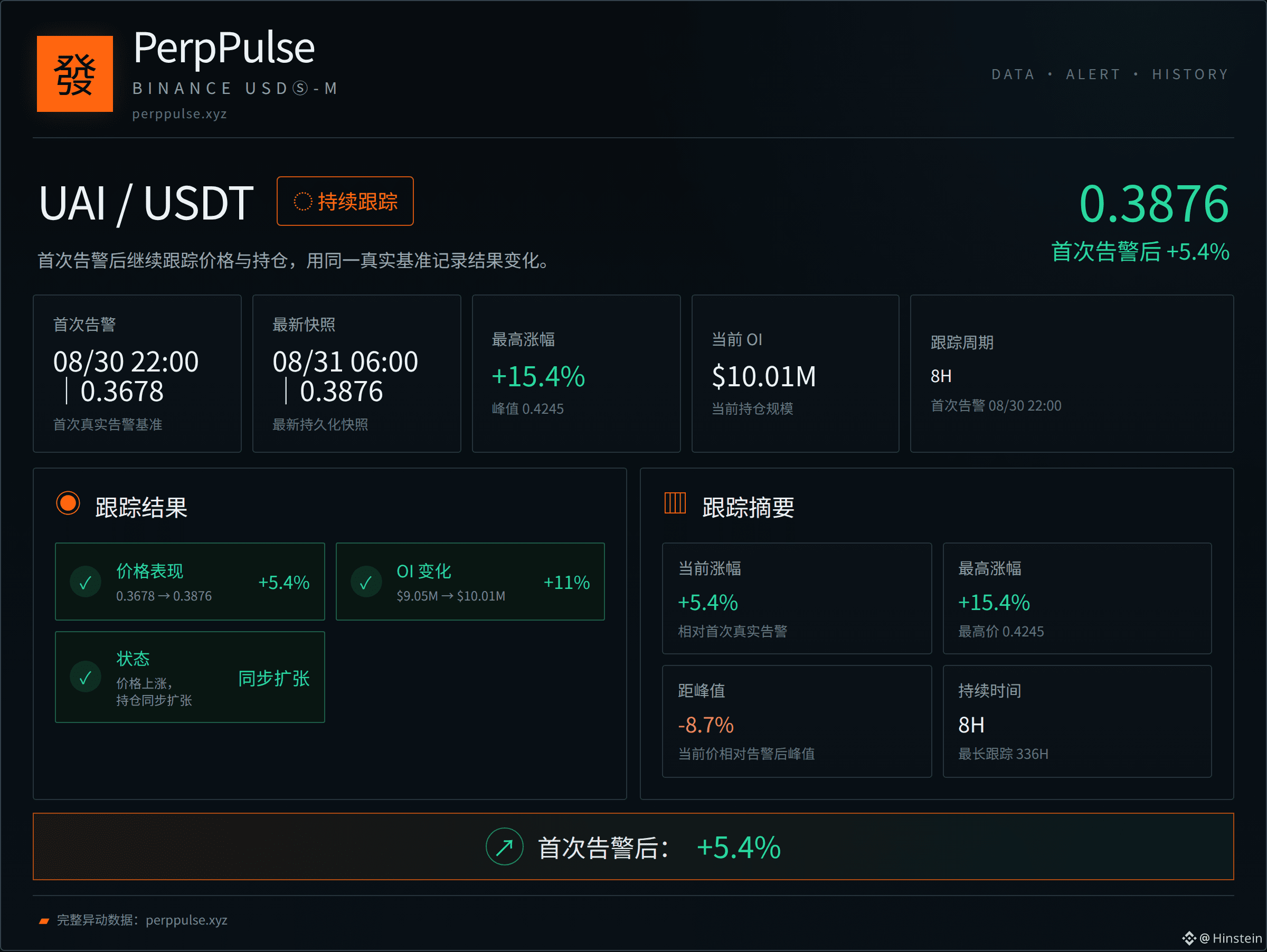1267x952 pixels.
Task: Select the 首次告警 08/30 22:00 card
Action: (x=137, y=374)
